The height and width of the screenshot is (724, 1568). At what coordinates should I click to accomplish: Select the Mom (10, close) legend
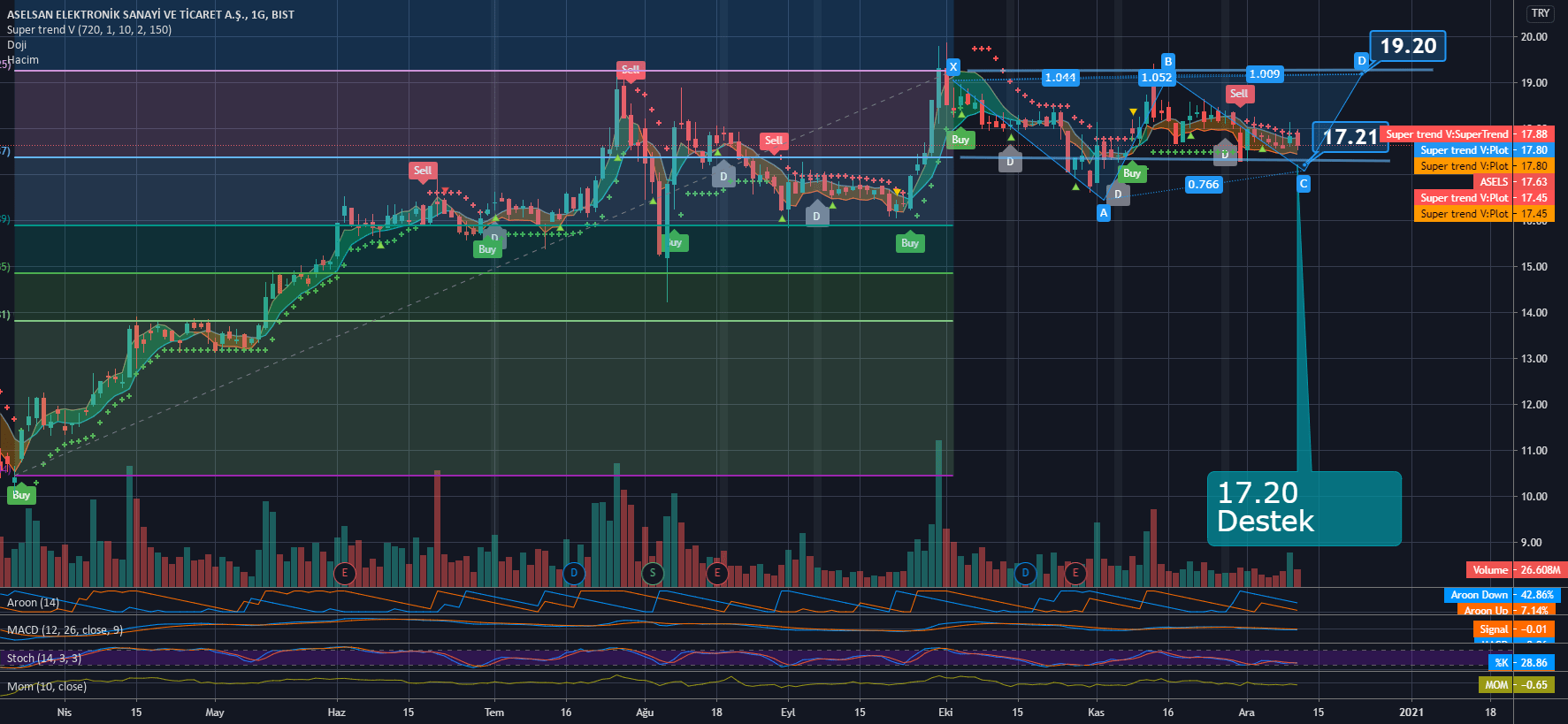(x=47, y=687)
